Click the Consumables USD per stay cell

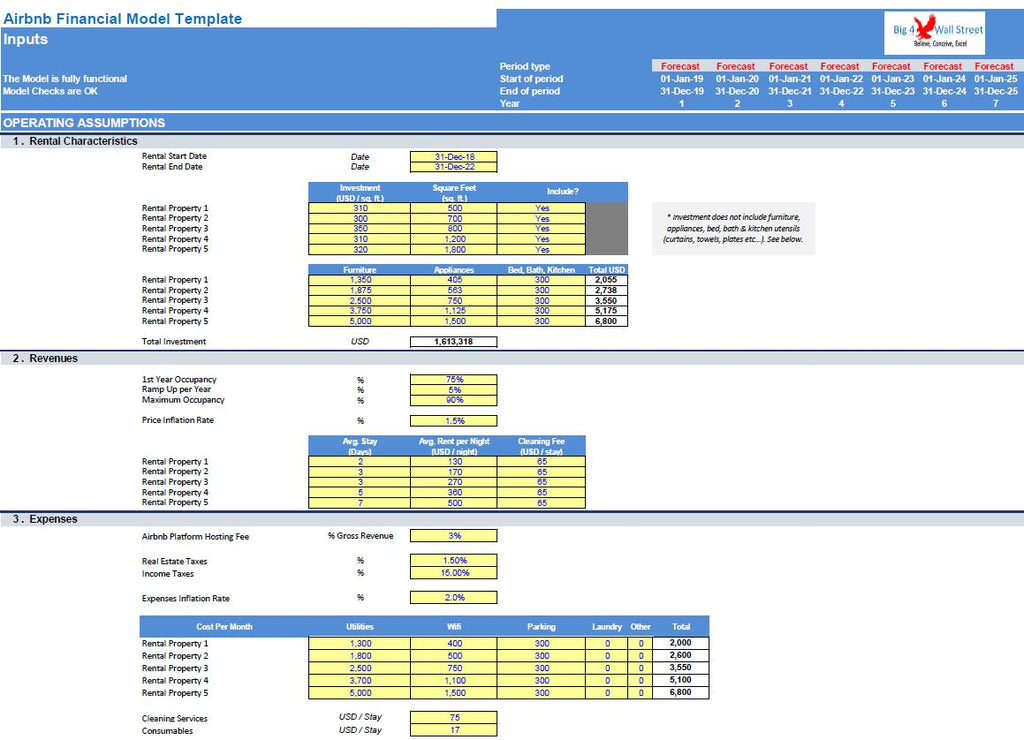[x=453, y=730]
